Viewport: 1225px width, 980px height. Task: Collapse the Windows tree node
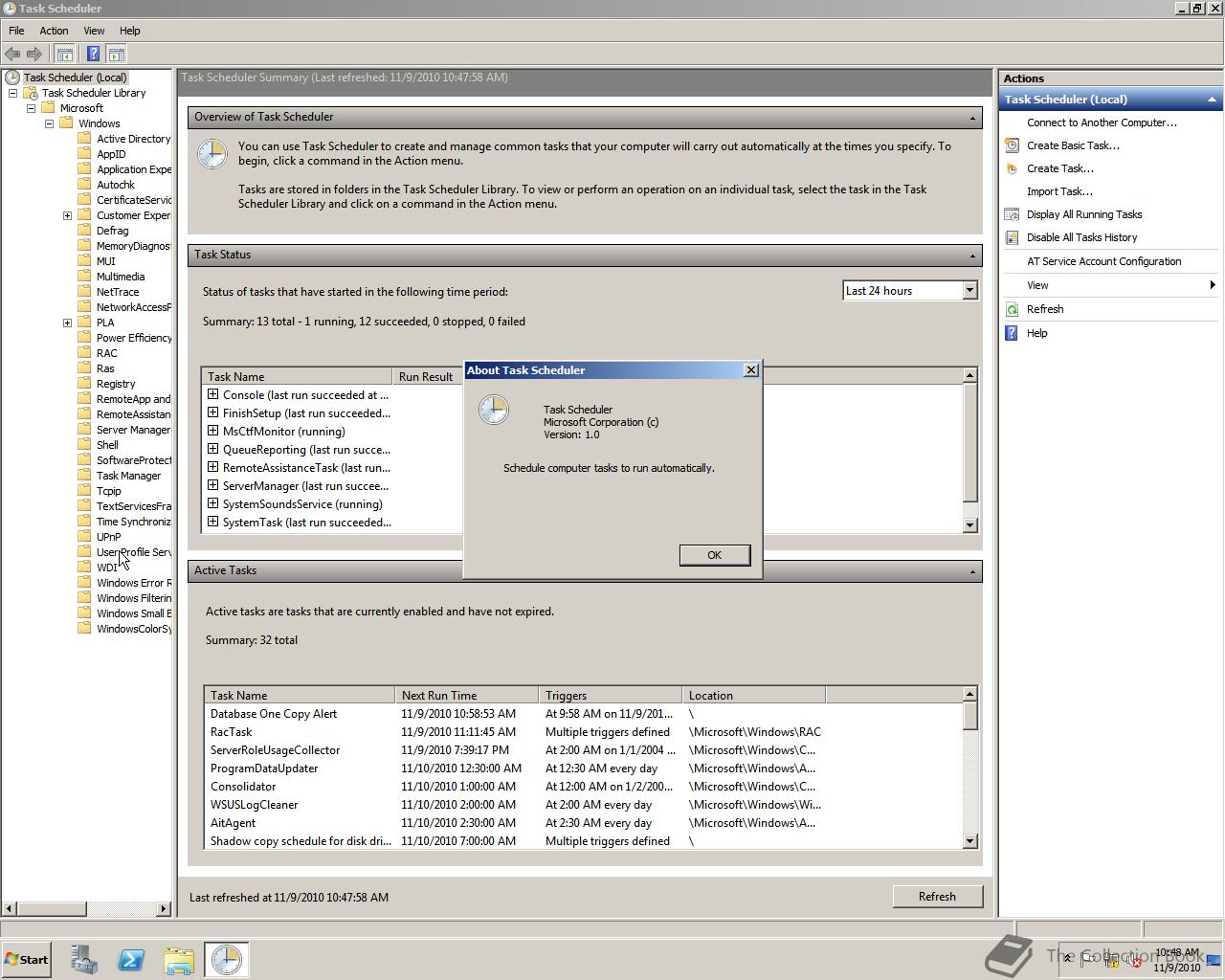pyautogui.click(x=49, y=123)
